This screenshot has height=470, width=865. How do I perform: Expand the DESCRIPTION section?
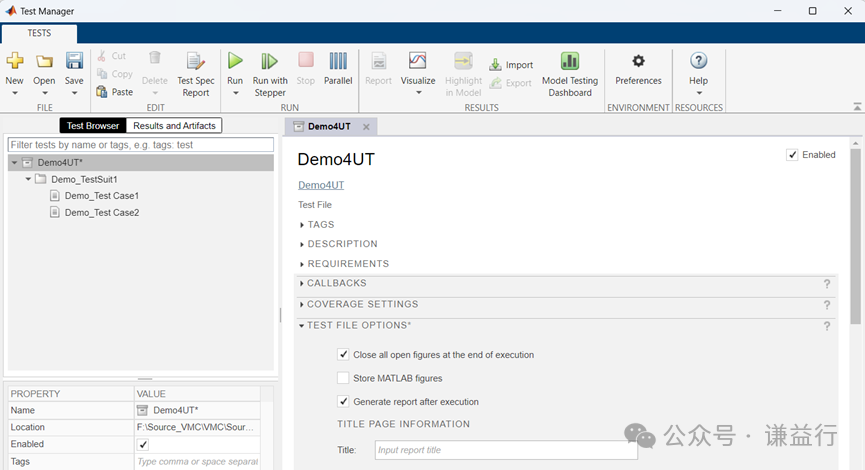[x=302, y=244]
